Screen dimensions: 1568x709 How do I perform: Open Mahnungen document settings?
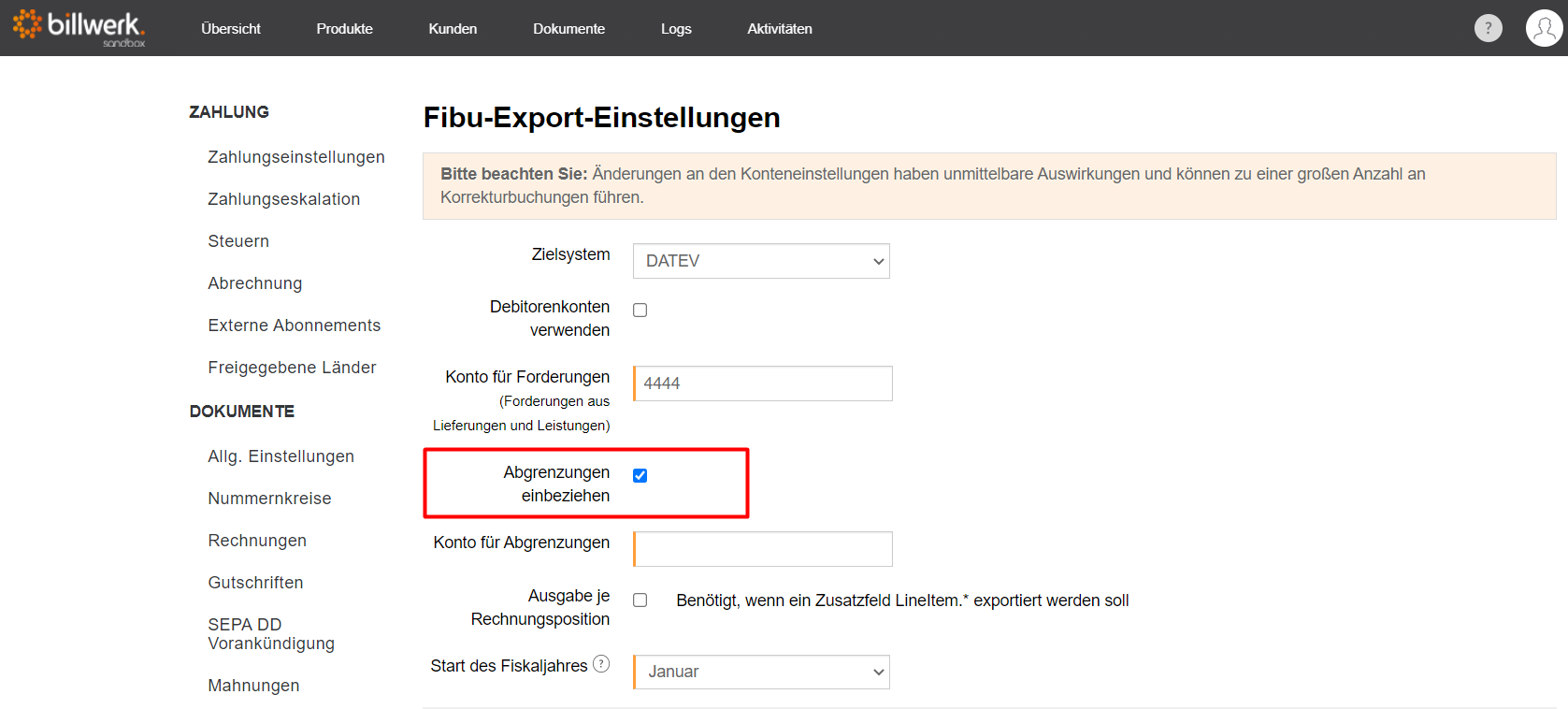pyautogui.click(x=253, y=686)
